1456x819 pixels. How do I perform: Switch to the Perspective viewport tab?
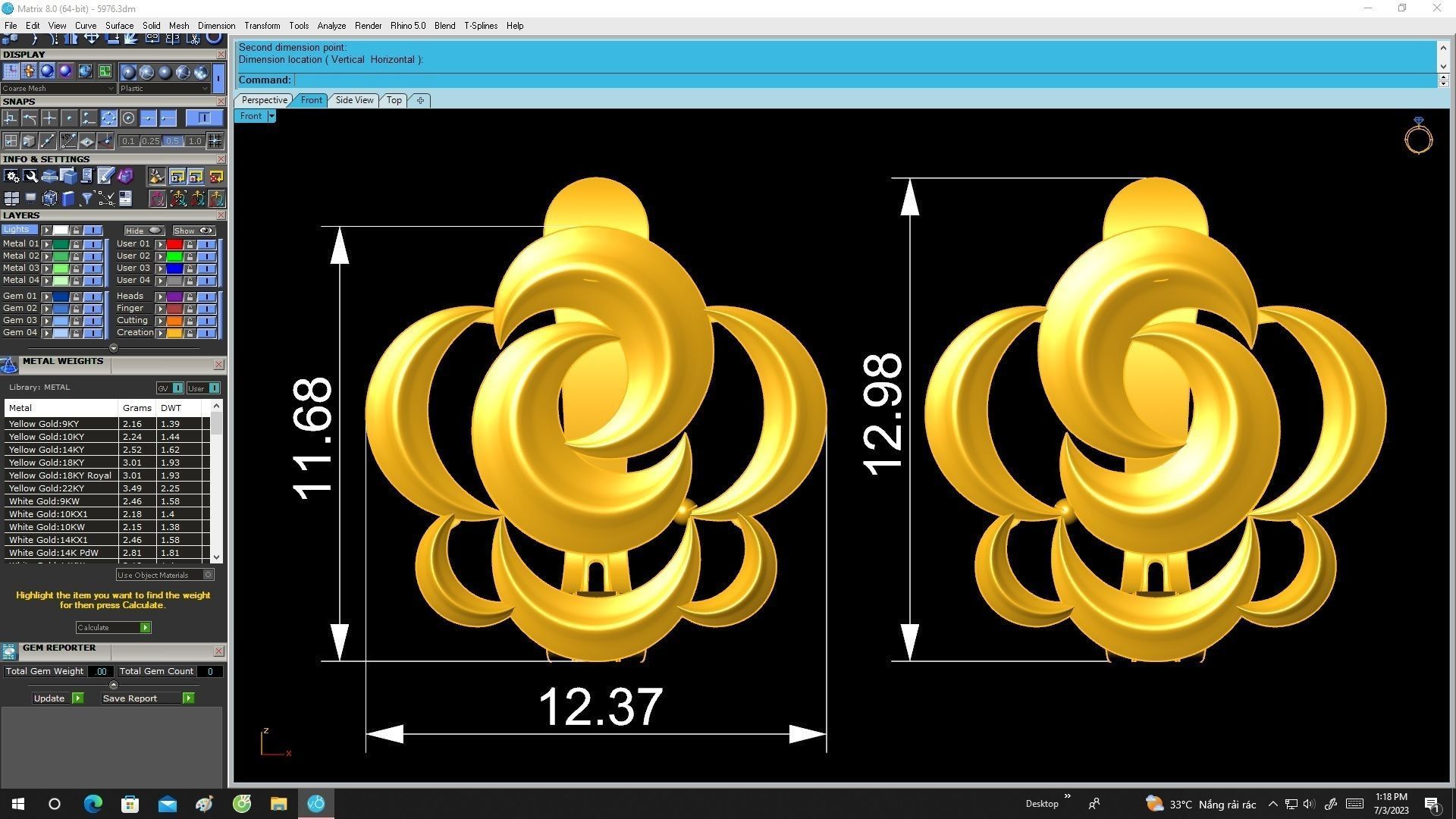click(264, 100)
